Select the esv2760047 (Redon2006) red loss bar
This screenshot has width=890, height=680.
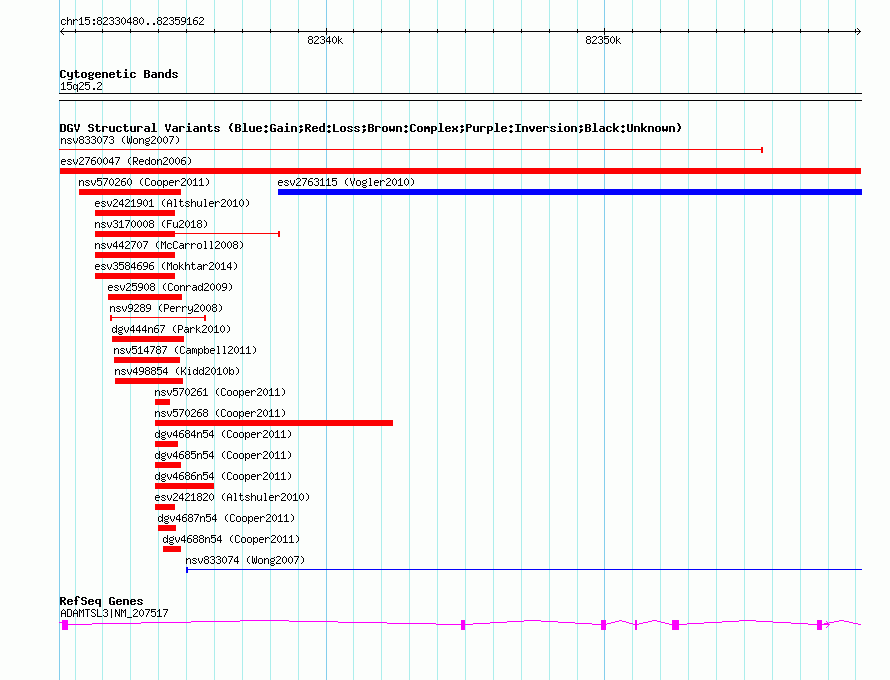[460, 171]
